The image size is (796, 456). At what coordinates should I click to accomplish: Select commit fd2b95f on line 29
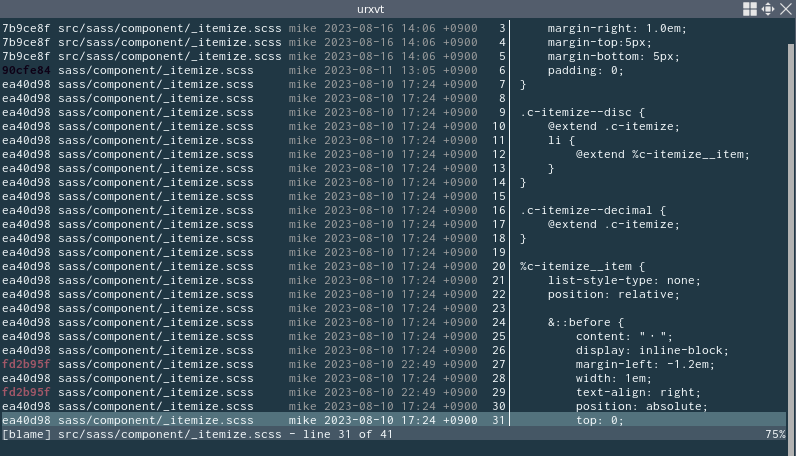click(x=26, y=393)
